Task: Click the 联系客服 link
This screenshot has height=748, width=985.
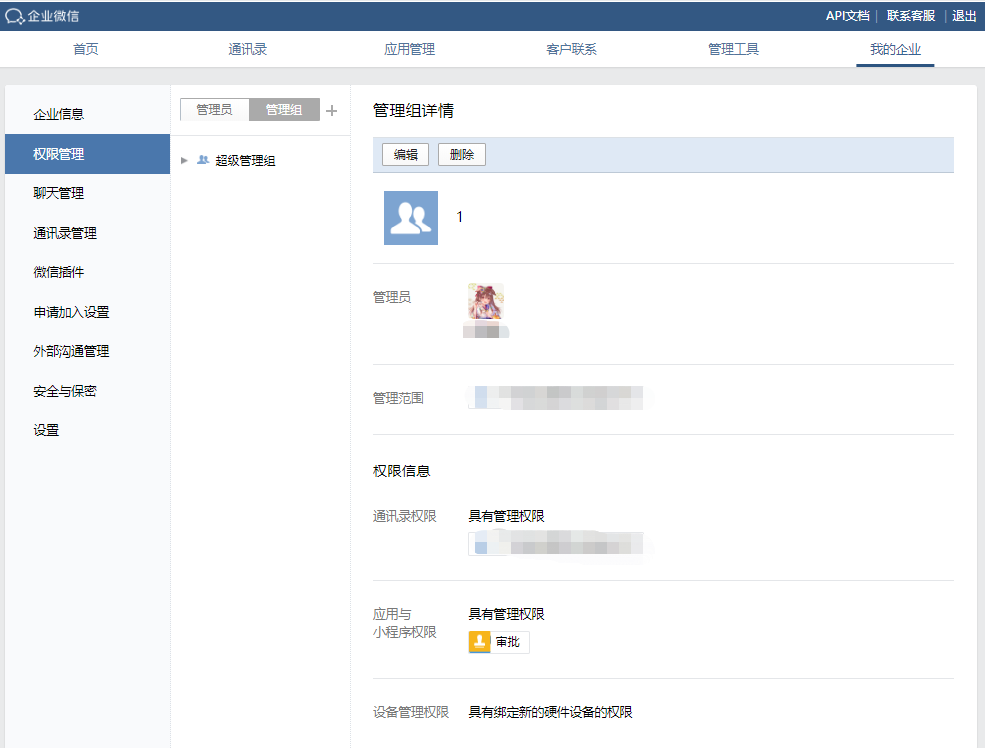Action: pos(911,16)
